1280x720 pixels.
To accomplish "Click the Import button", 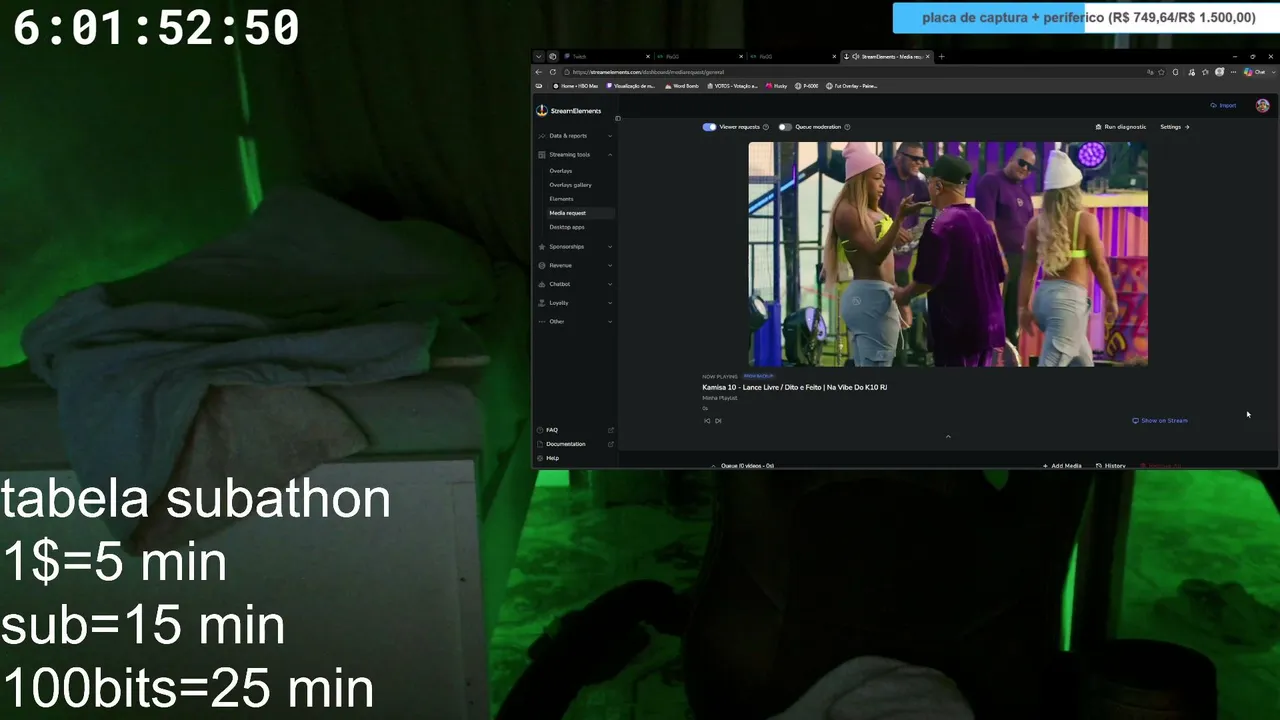I will pyautogui.click(x=1223, y=105).
